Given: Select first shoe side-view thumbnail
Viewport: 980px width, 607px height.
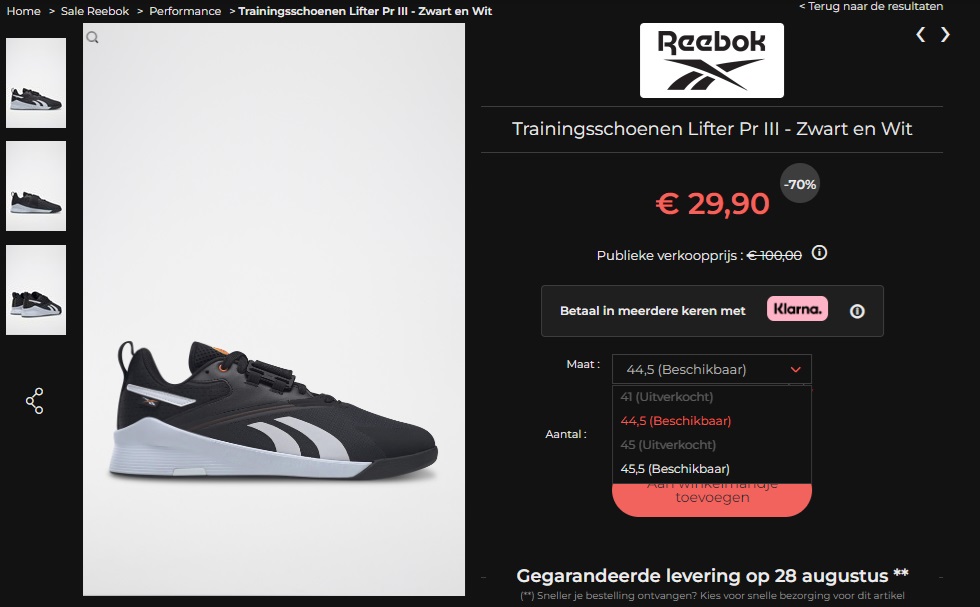Looking at the screenshot, I should 36,83.
